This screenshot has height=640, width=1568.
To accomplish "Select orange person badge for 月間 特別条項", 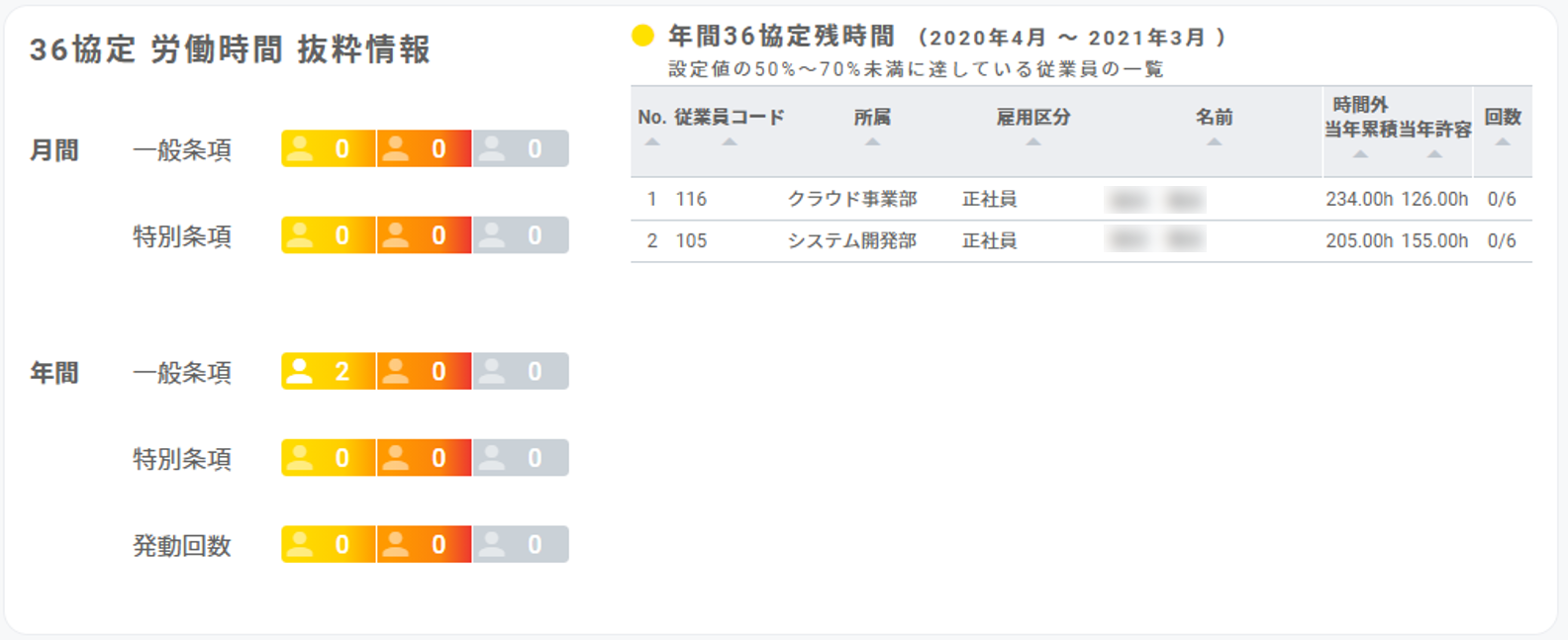I will tap(424, 235).
